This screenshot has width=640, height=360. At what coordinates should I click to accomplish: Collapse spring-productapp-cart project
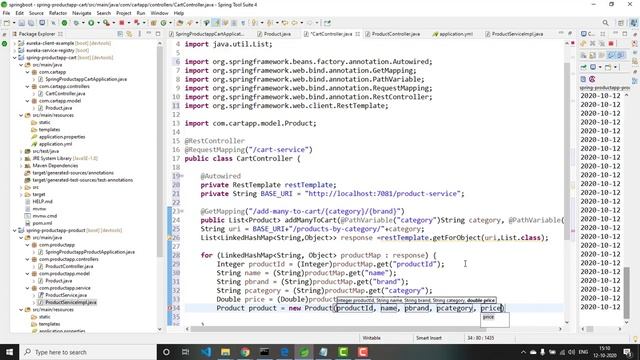click(15, 58)
